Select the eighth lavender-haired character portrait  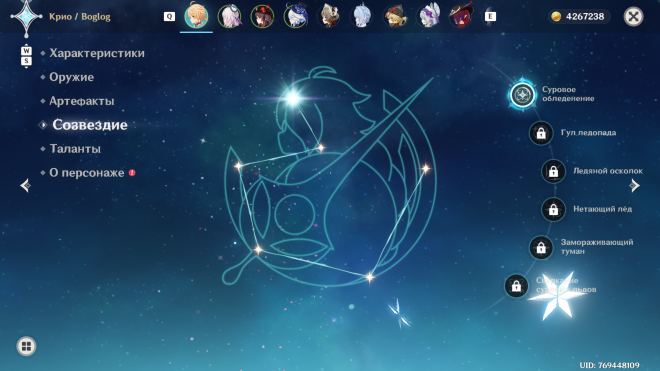(x=428, y=16)
